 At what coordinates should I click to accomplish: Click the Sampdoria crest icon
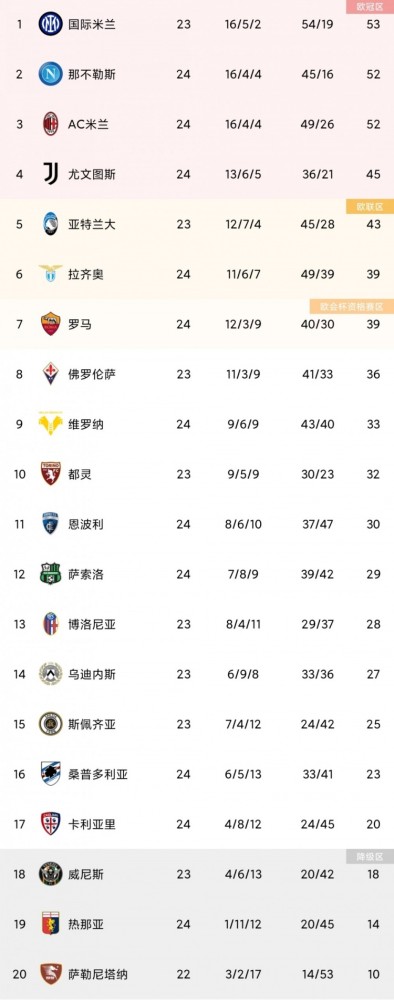pyautogui.click(x=50, y=774)
